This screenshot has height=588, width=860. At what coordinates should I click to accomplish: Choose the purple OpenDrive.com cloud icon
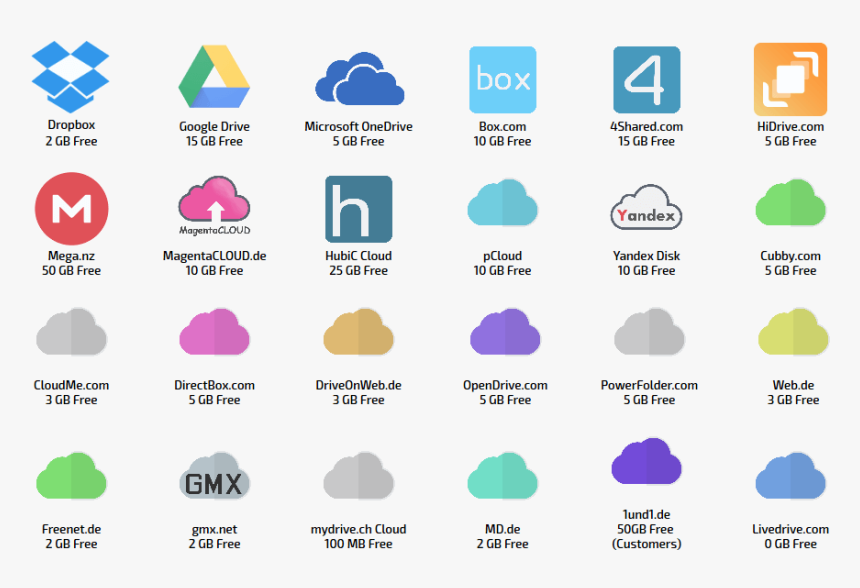[x=505, y=332]
